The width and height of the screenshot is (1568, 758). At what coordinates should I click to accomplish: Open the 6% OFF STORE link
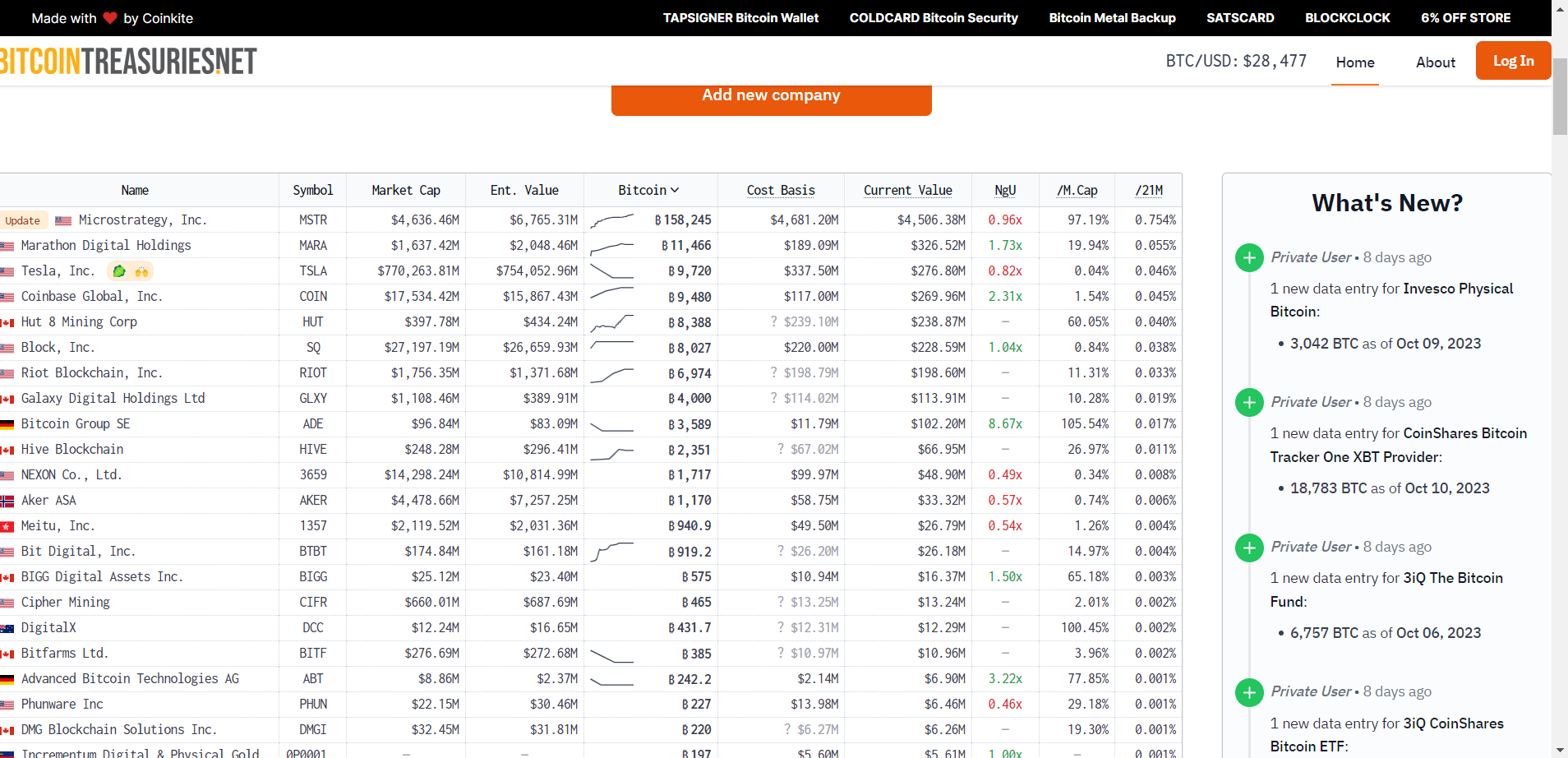(1466, 18)
